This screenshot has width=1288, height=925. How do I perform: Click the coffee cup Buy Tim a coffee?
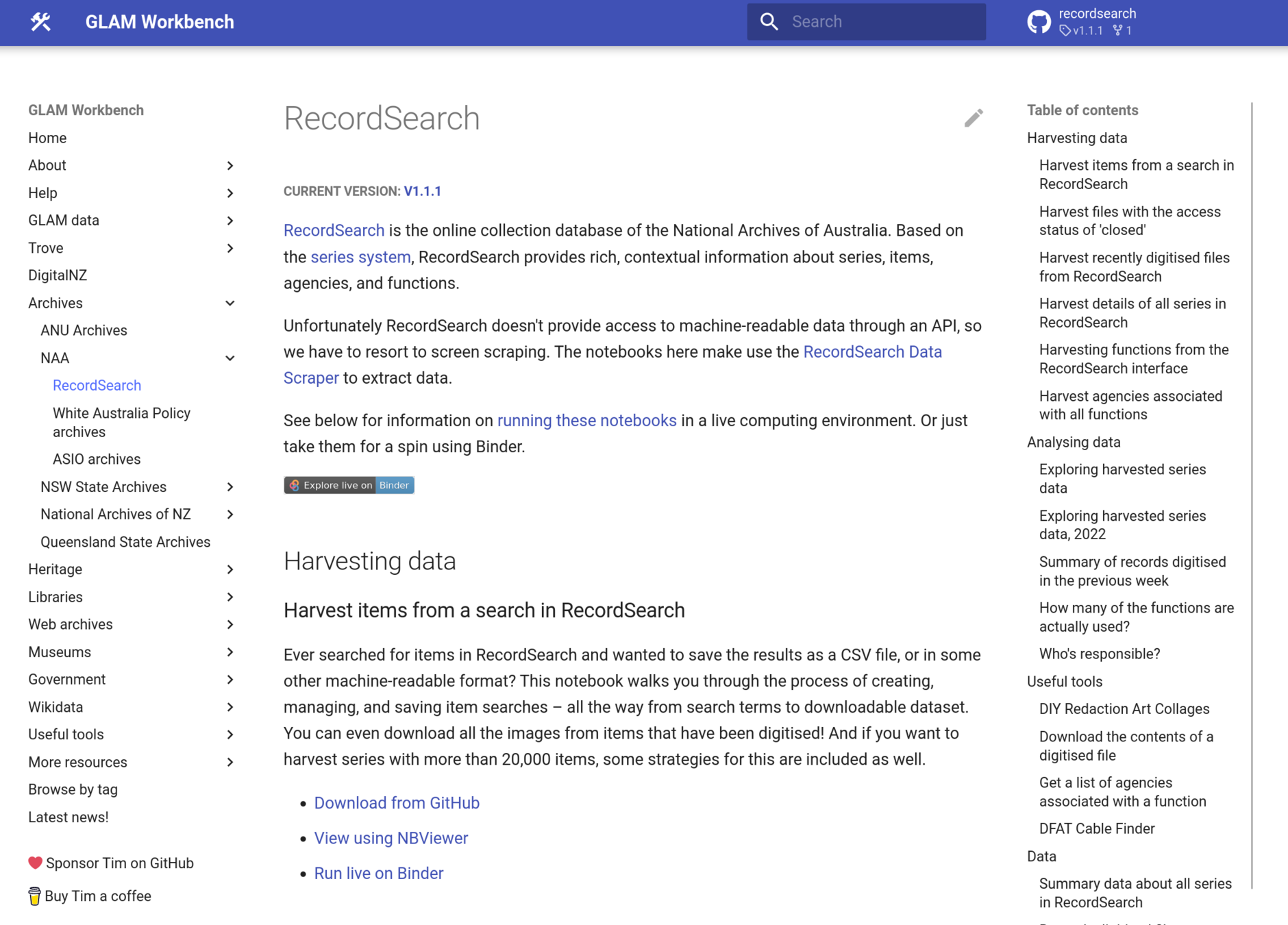(x=90, y=896)
